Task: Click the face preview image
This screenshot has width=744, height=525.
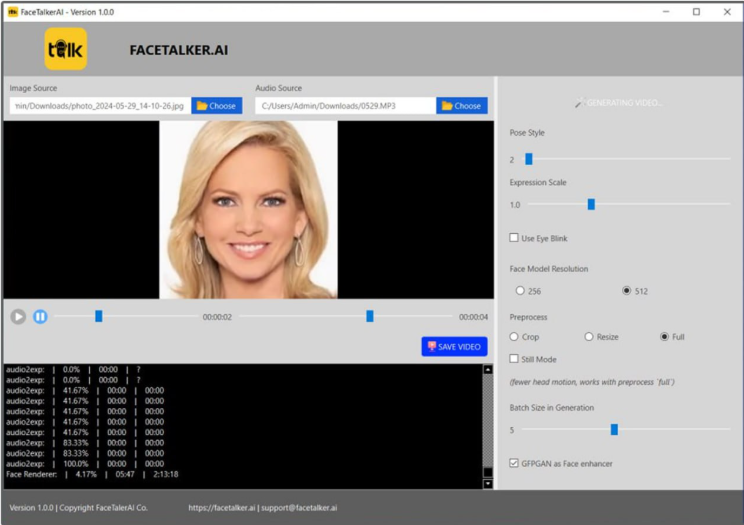Action: pyautogui.click(x=248, y=209)
